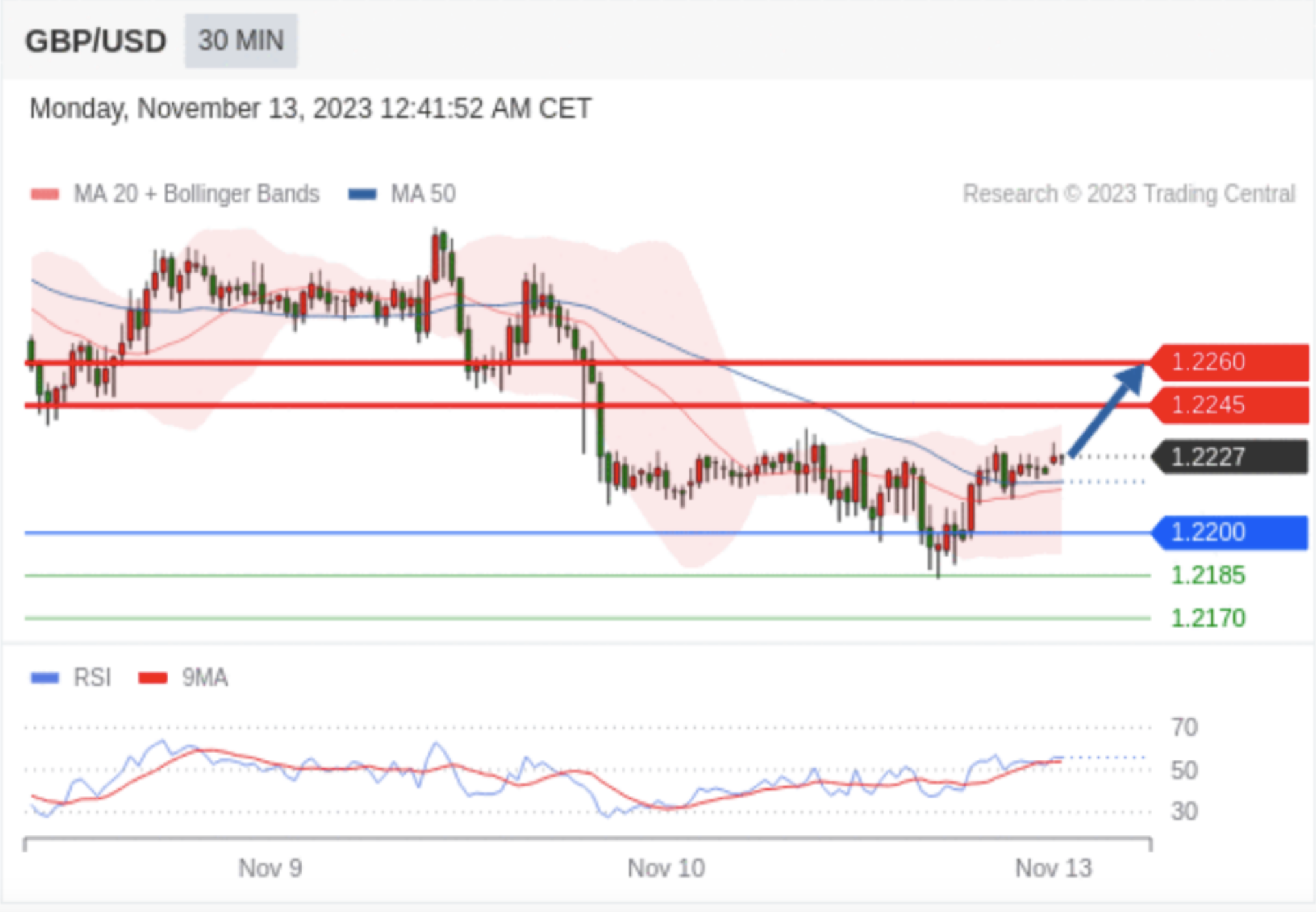Toggle the MA 50 legend label
1316x912 pixels.
point(423,194)
